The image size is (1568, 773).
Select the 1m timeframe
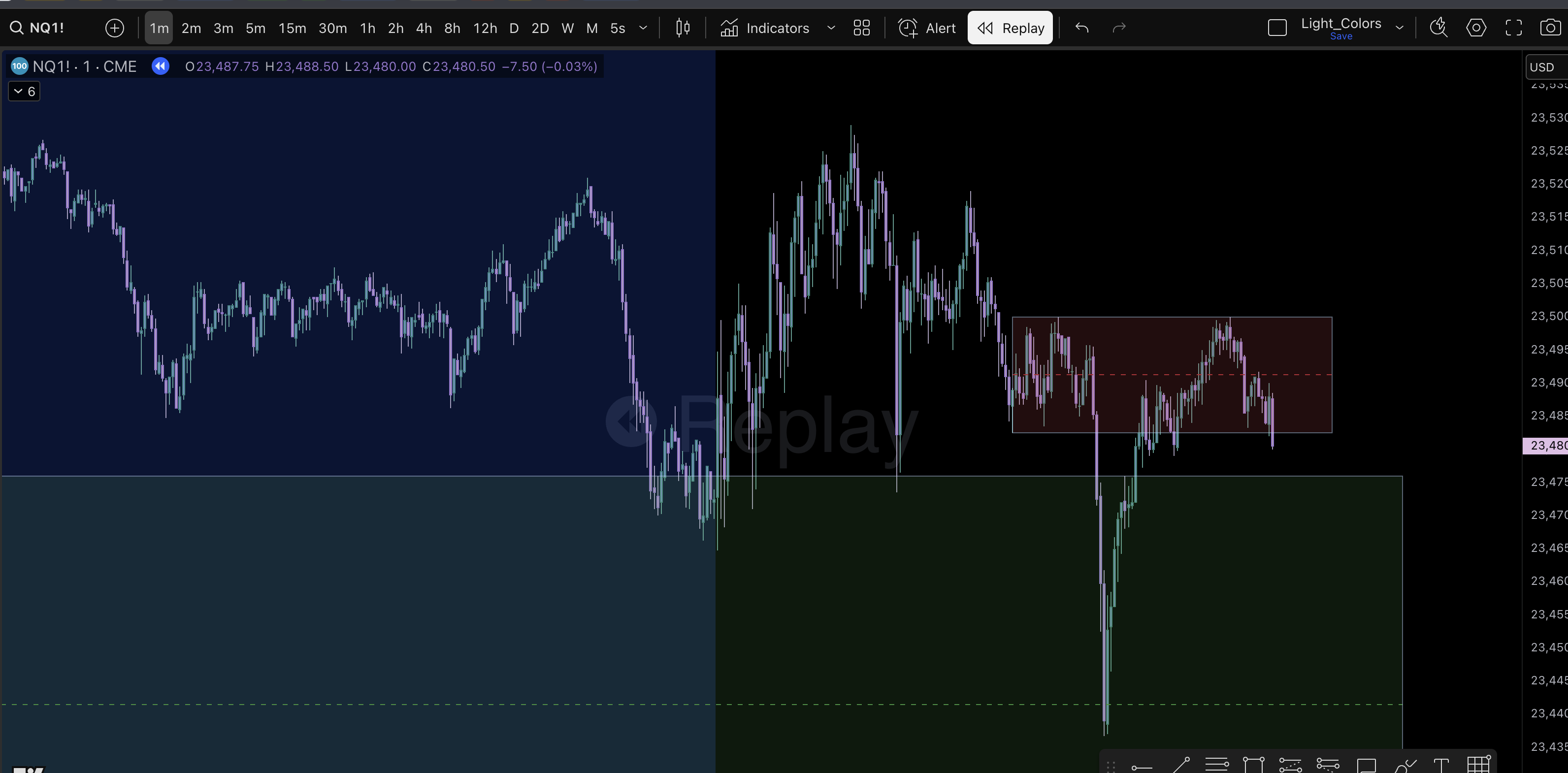(159, 28)
